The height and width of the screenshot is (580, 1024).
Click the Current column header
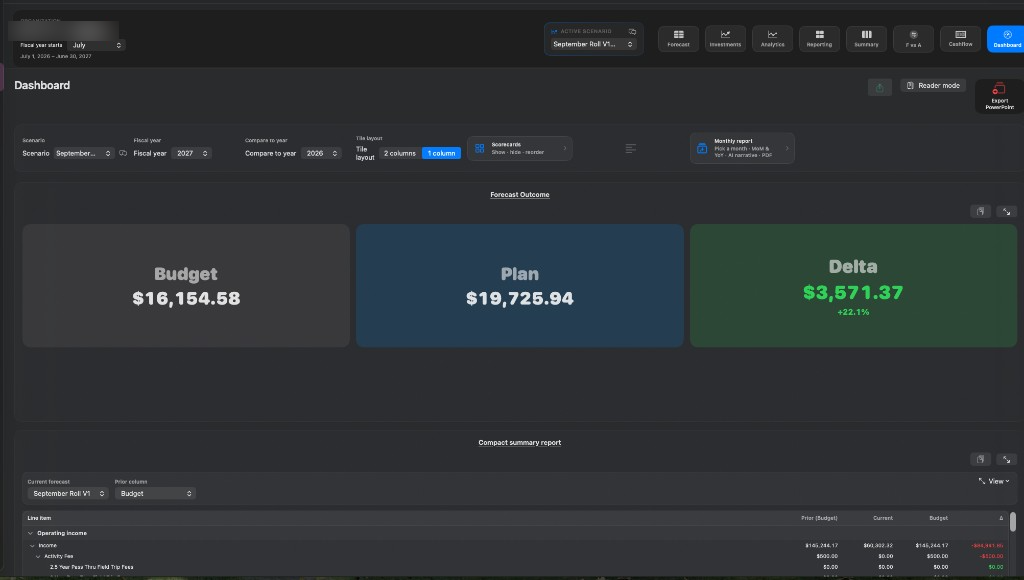883,518
